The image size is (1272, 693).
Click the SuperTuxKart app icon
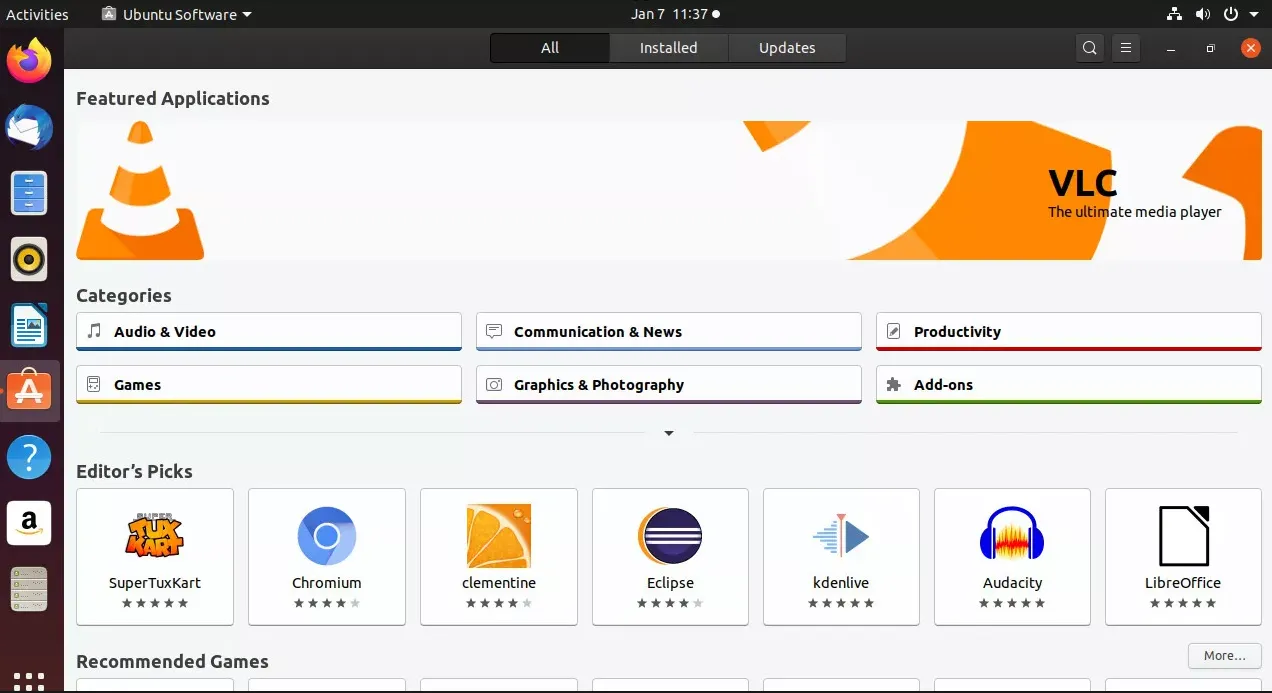tap(155, 535)
